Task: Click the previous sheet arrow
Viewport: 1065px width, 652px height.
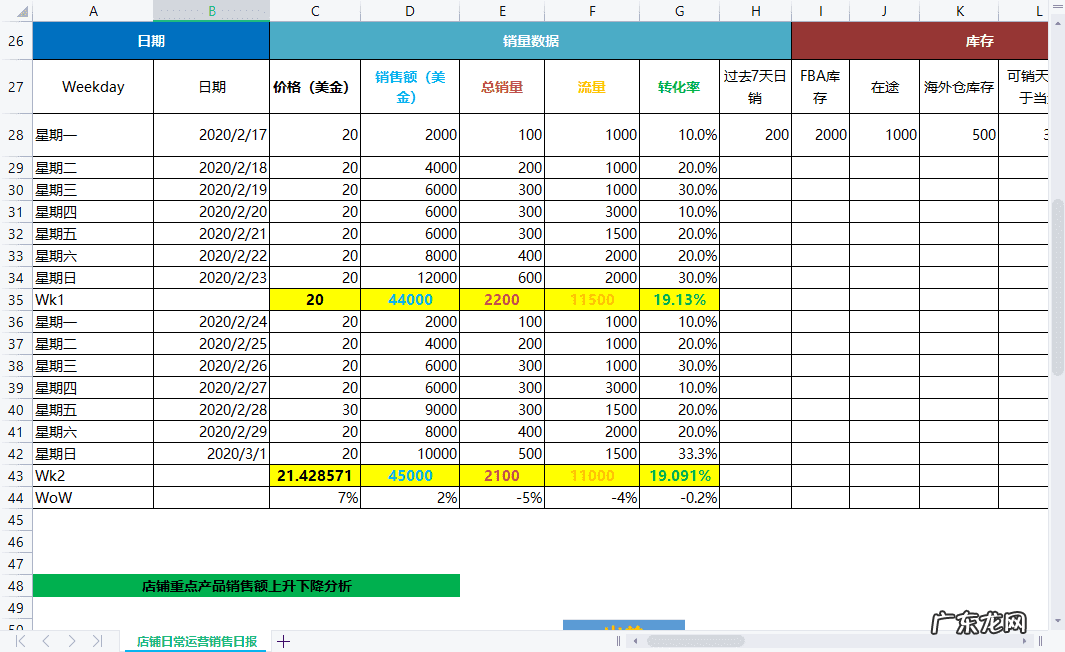Action: (46, 641)
